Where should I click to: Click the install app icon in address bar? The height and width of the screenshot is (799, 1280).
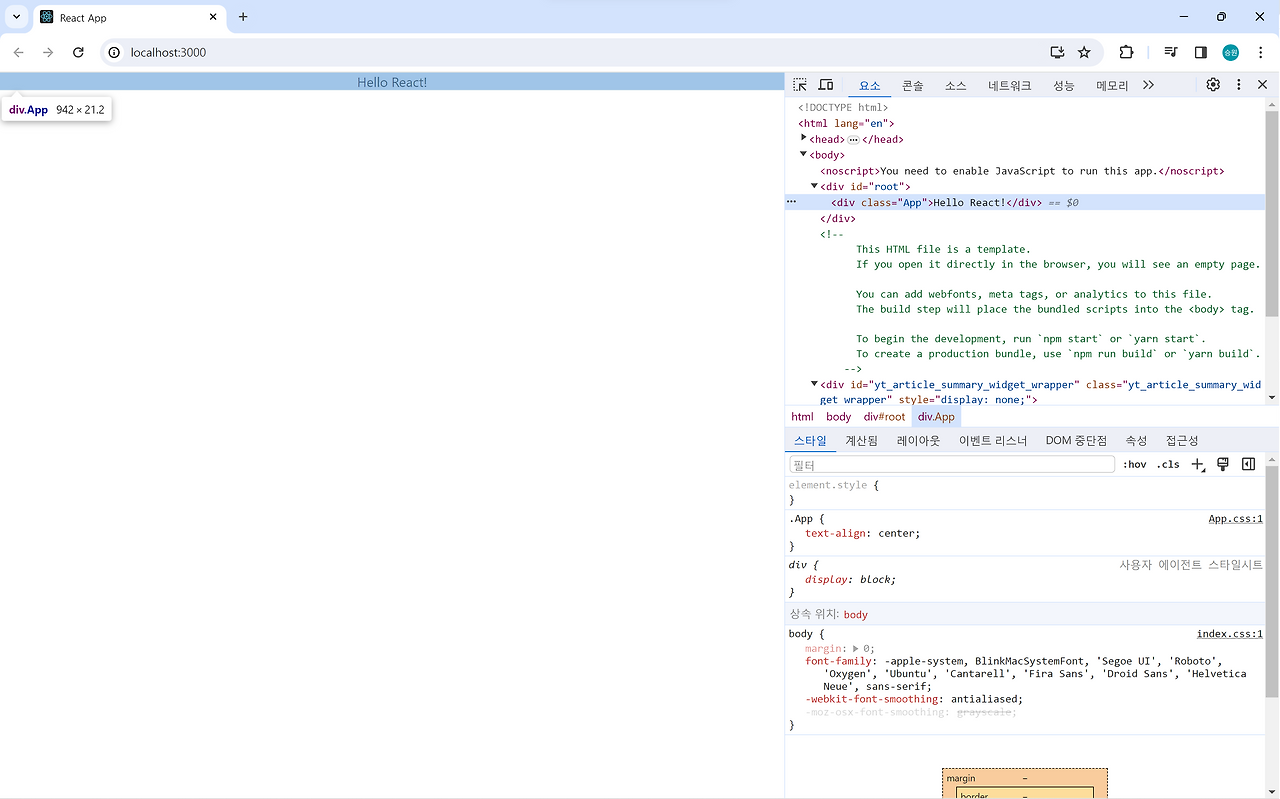1057,52
